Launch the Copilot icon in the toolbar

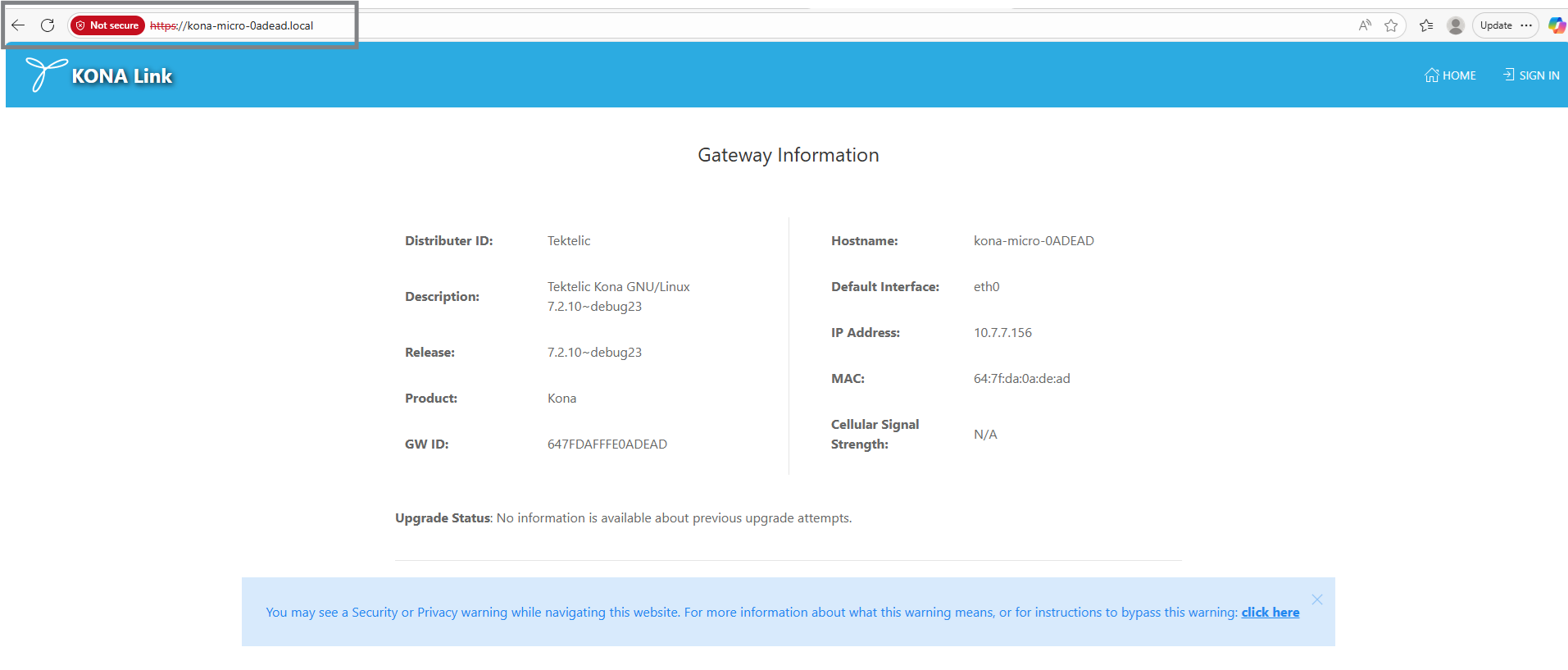tap(1557, 25)
